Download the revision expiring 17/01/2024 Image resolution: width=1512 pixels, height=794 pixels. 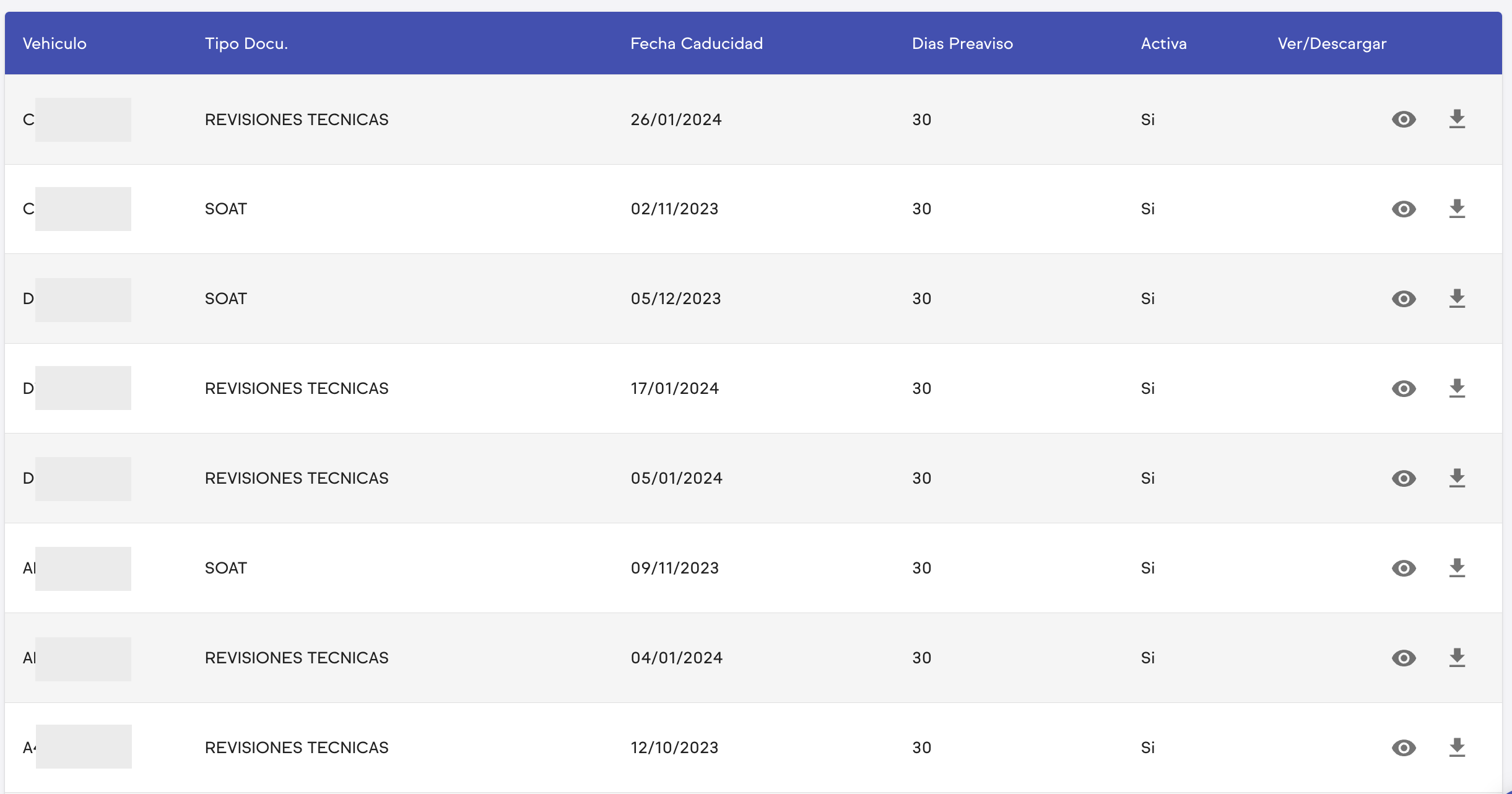[x=1457, y=388]
